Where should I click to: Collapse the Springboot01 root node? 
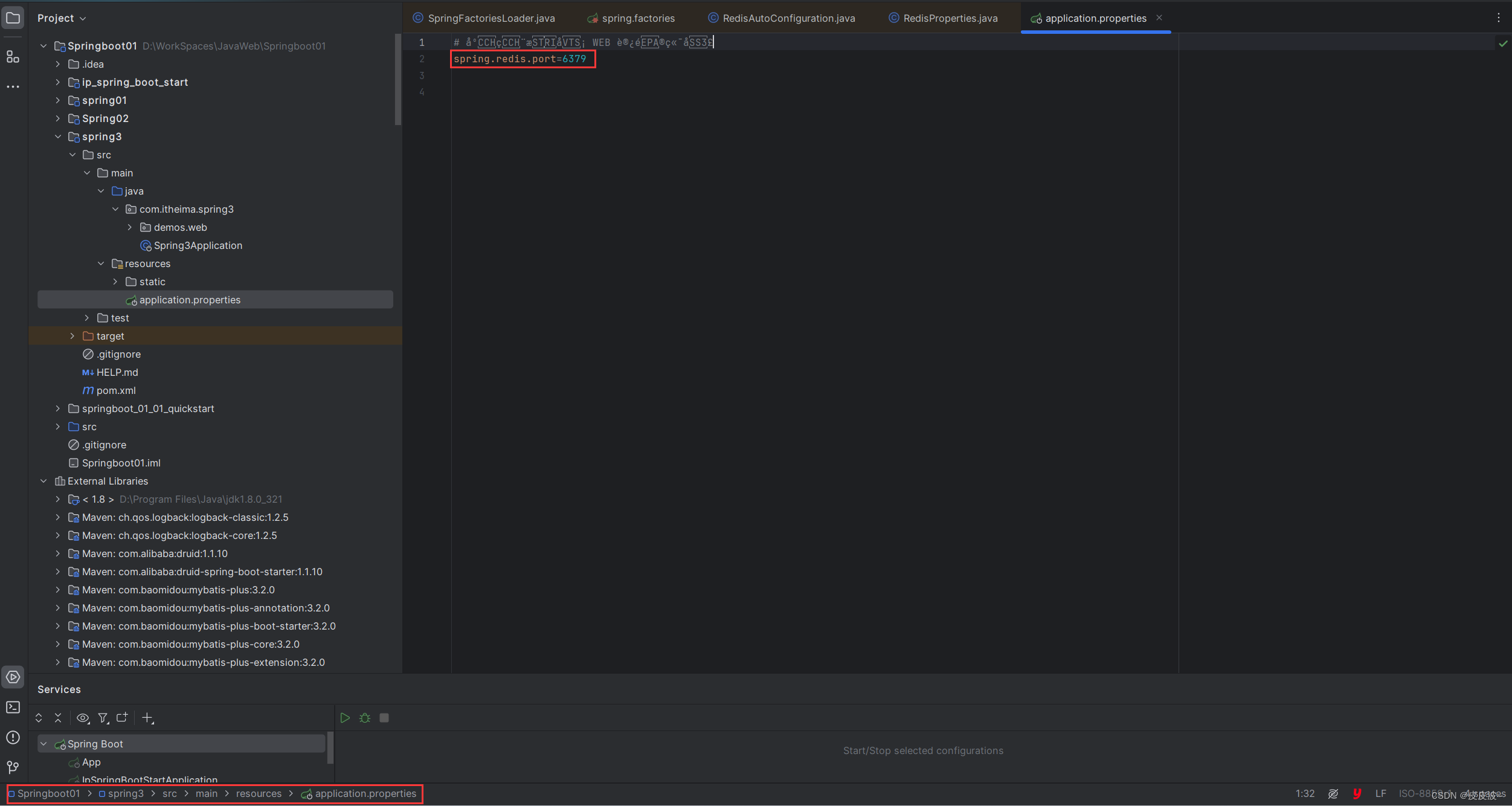click(x=43, y=46)
